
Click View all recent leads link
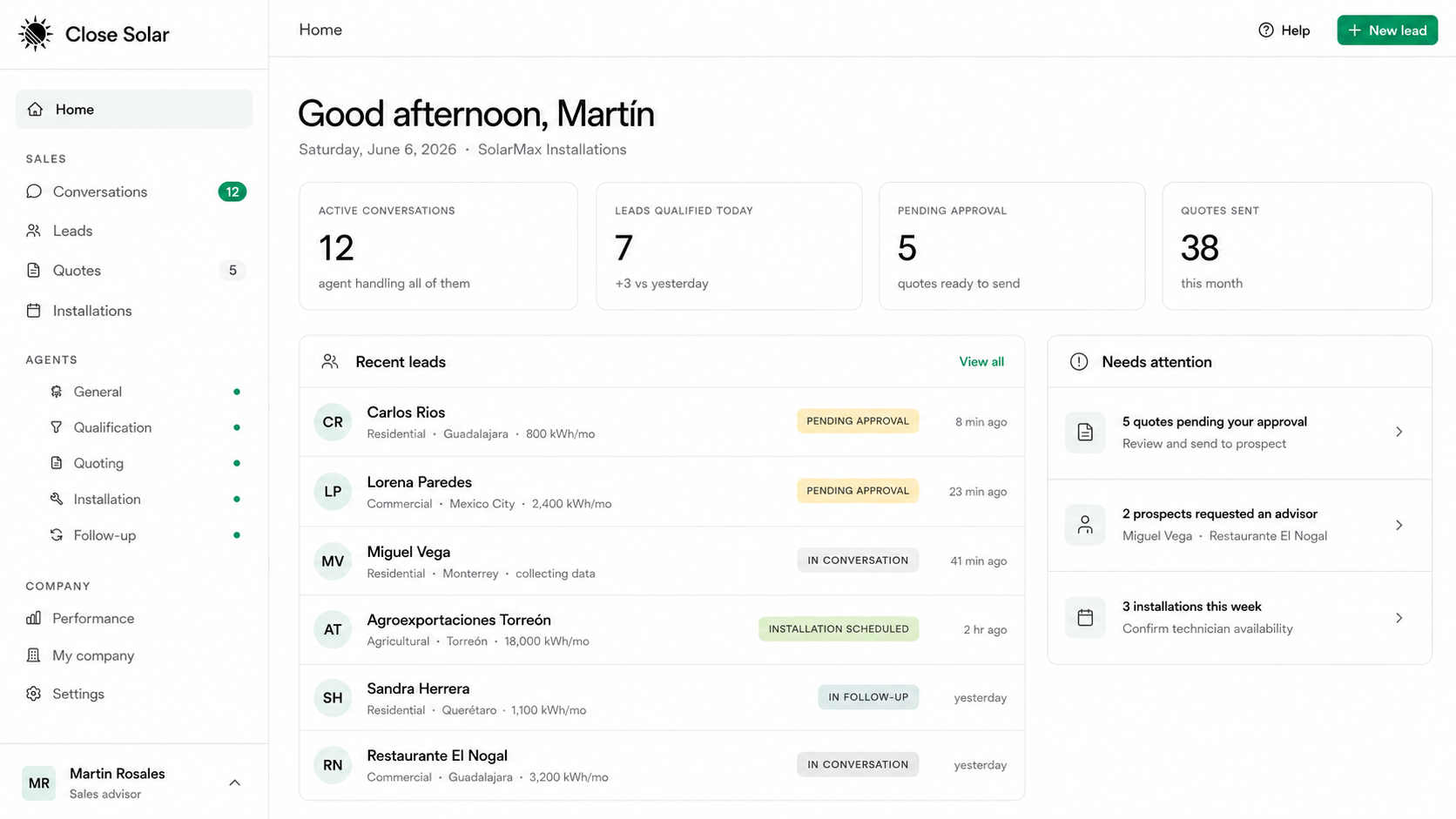coord(981,361)
